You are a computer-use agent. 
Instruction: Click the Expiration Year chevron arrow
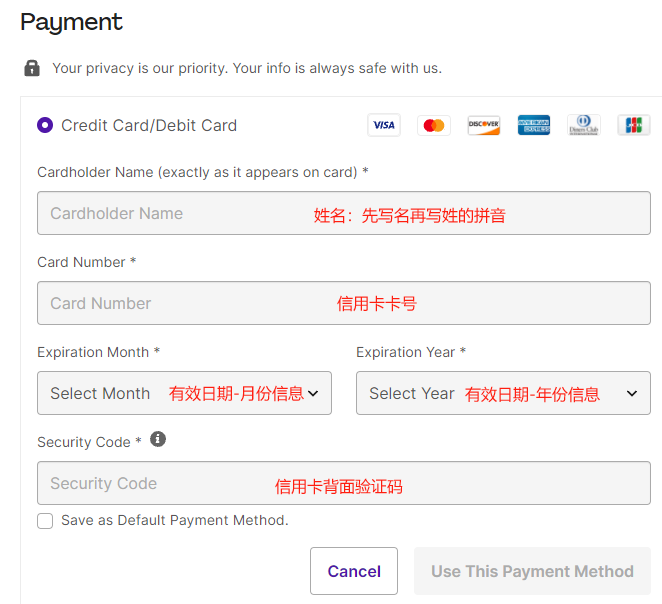(x=632, y=393)
